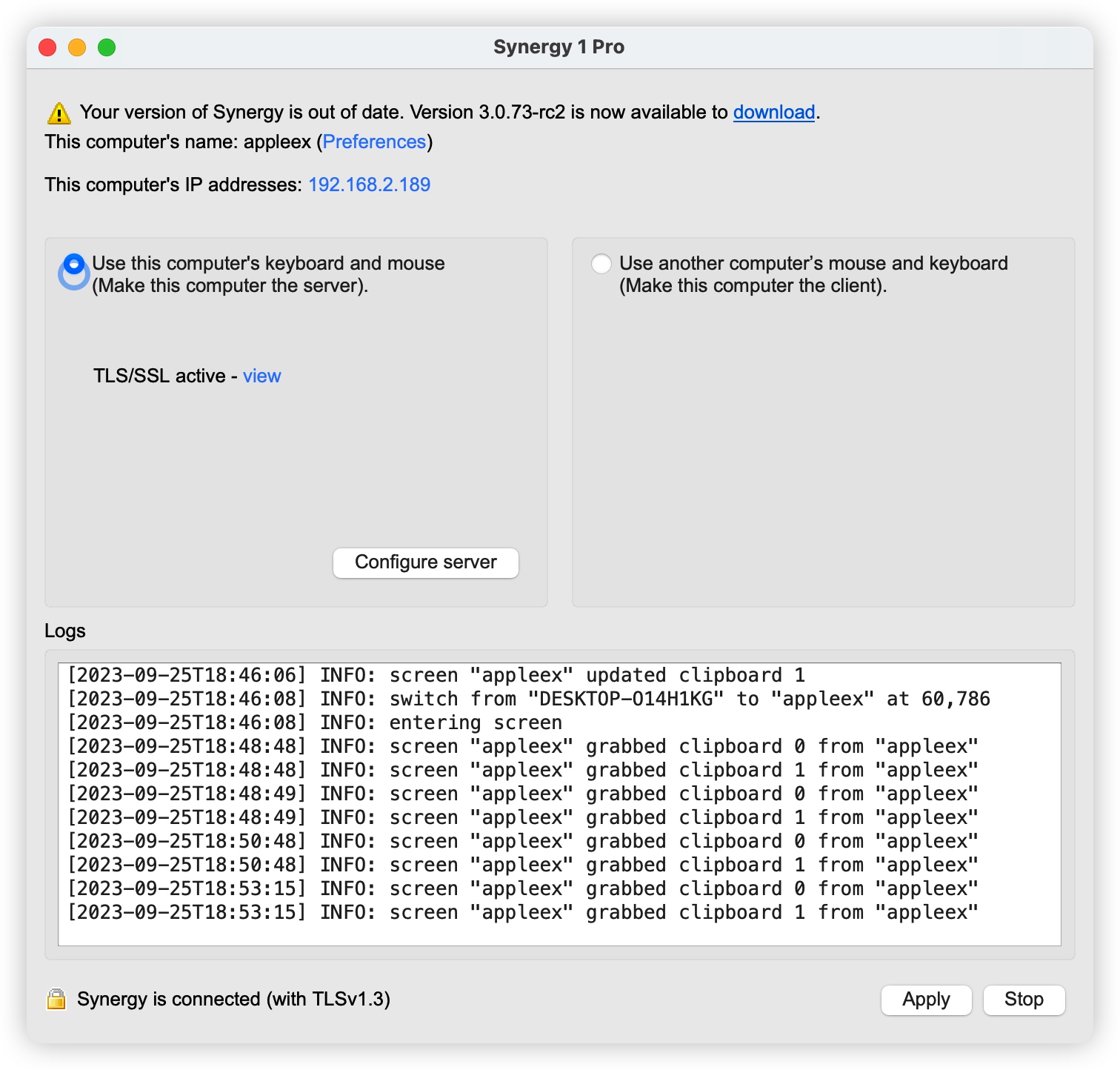The image size is (1120, 1070).
Task: Select the client mode radio button
Action: click(601, 264)
